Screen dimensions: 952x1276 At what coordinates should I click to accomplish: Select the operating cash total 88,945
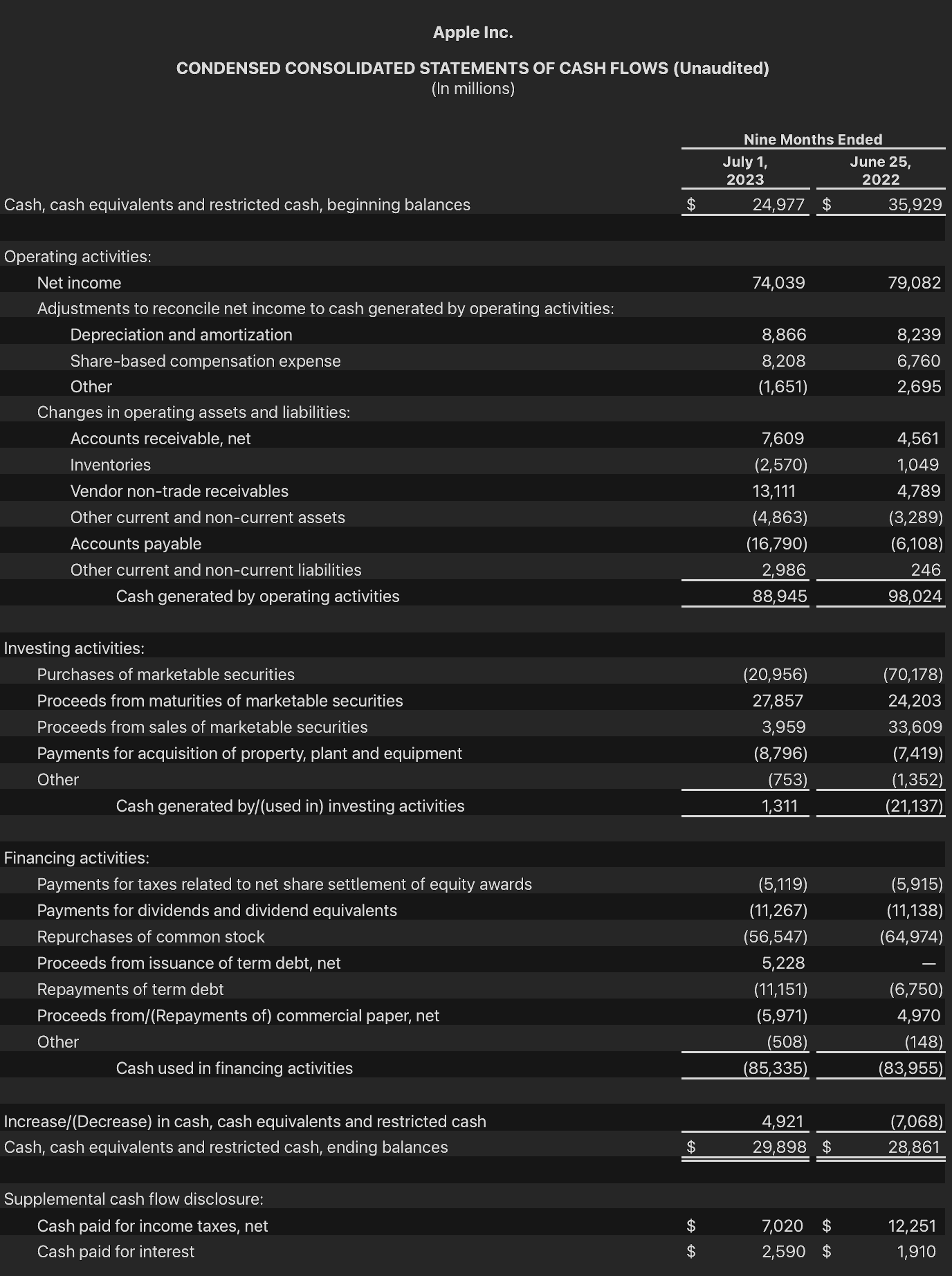780,596
